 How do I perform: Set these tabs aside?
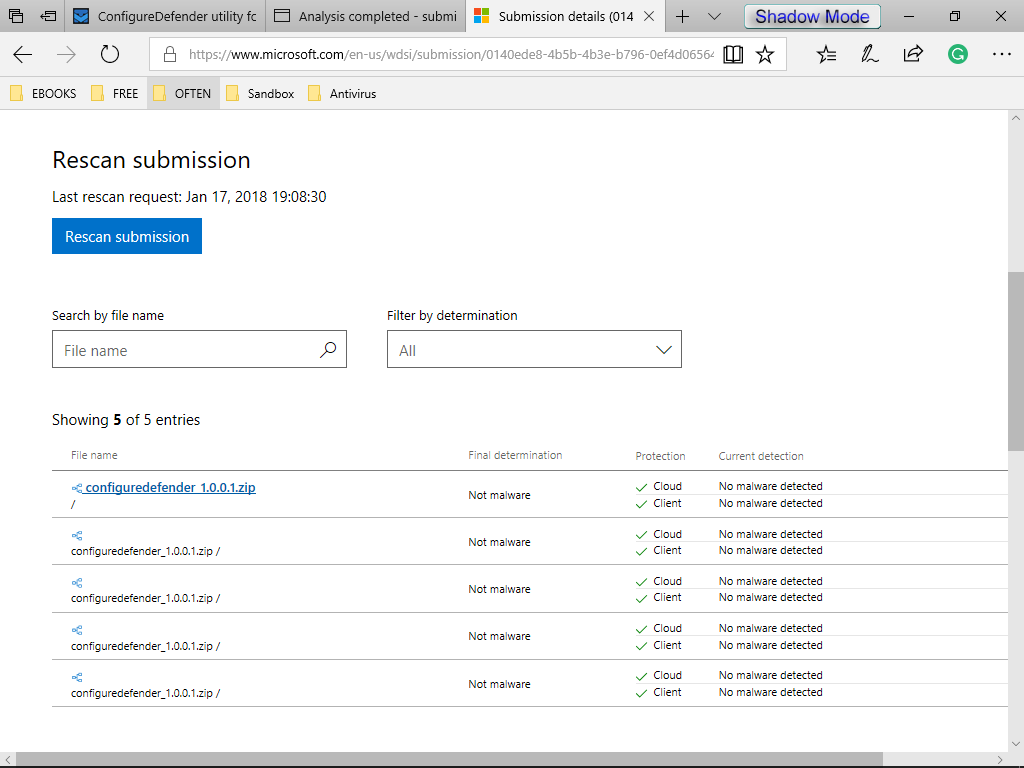point(48,16)
